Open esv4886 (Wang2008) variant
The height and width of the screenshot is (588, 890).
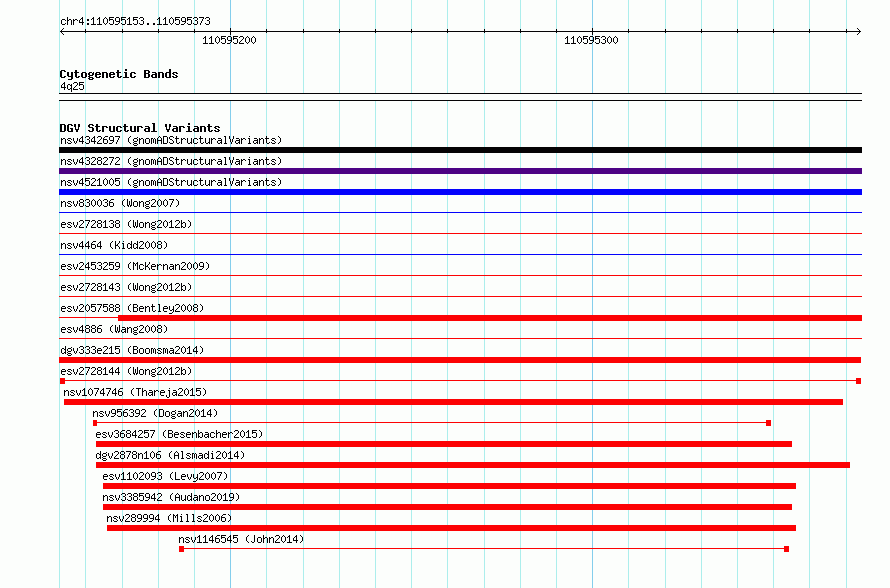coord(114,329)
